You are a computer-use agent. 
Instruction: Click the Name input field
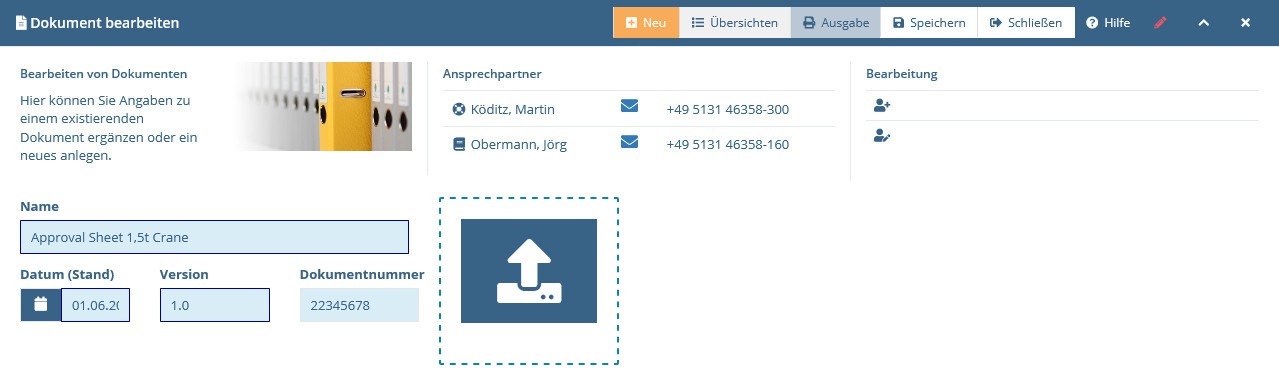pyautogui.click(x=214, y=237)
